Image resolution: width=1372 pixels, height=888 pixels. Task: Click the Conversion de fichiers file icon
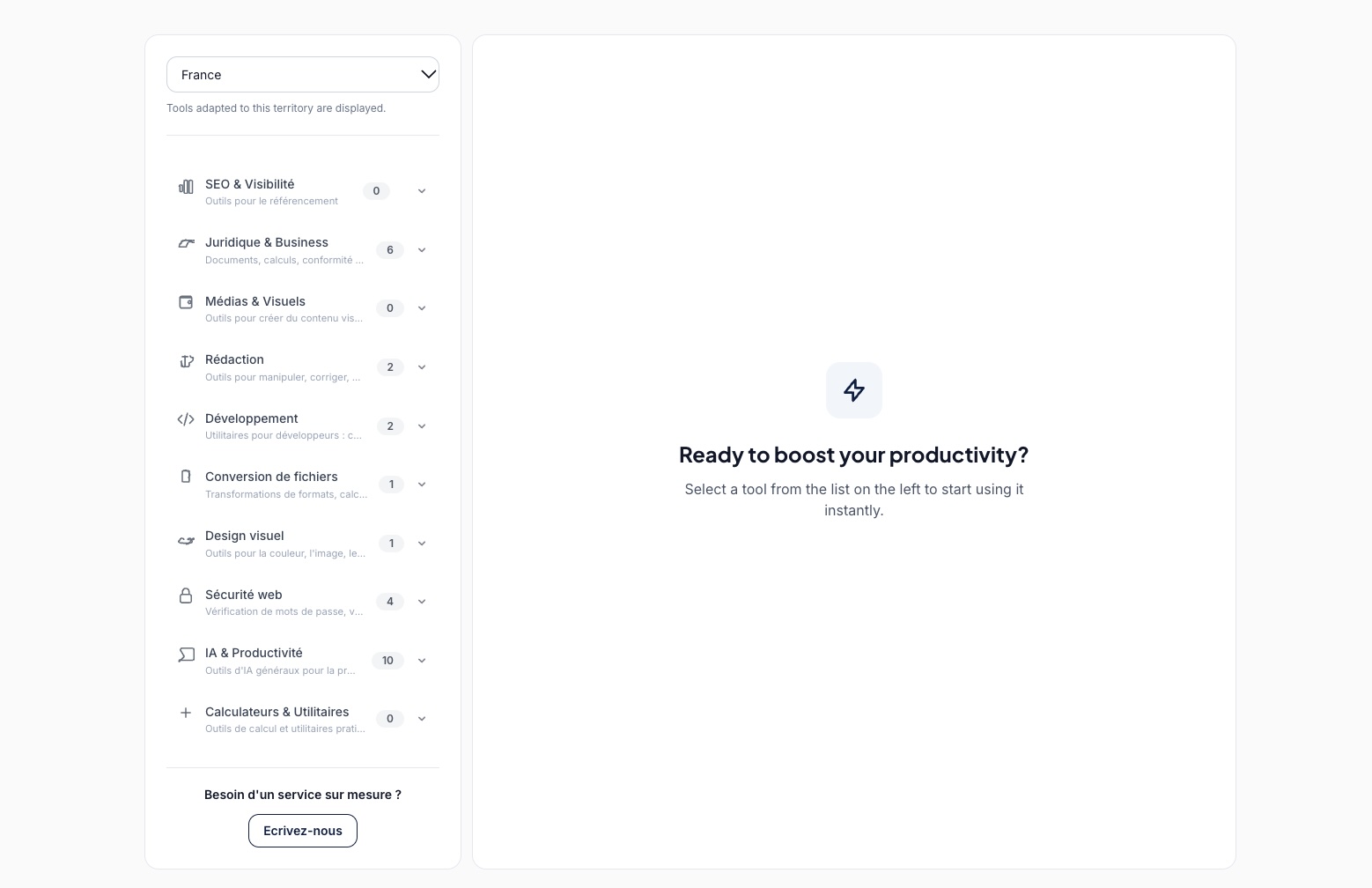[x=186, y=477]
